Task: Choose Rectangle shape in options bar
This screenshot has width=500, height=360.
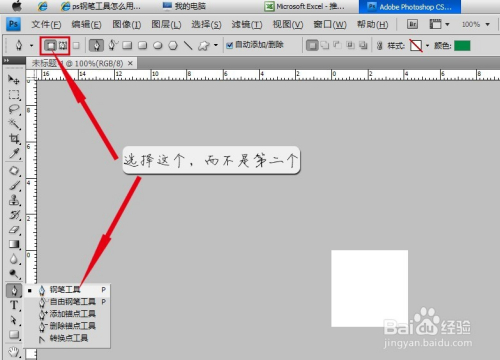Action: click(x=127, y=45)
